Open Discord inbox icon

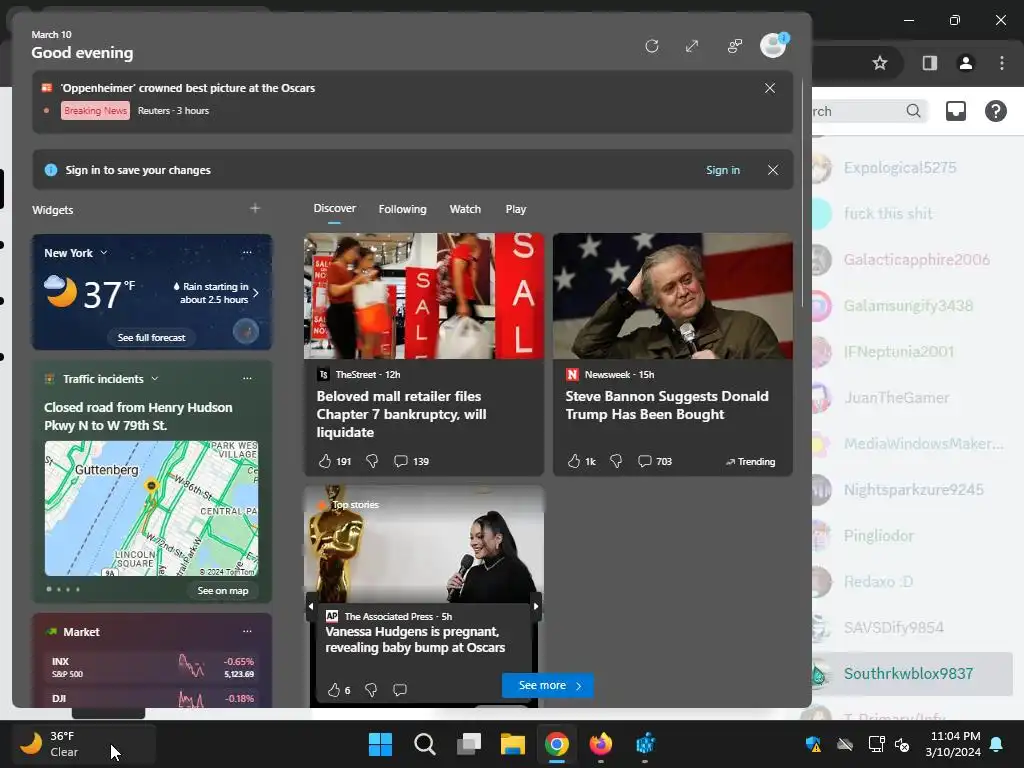pos(955,111)
